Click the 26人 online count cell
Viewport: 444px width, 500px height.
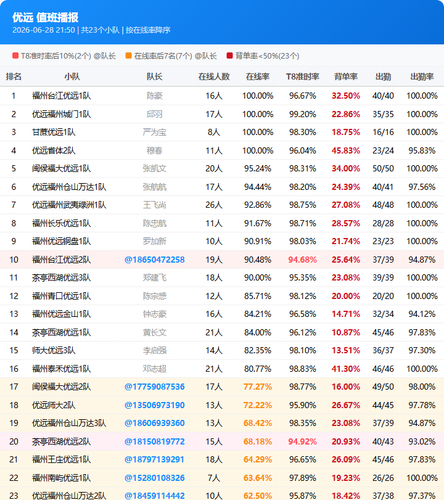point(214,205)
